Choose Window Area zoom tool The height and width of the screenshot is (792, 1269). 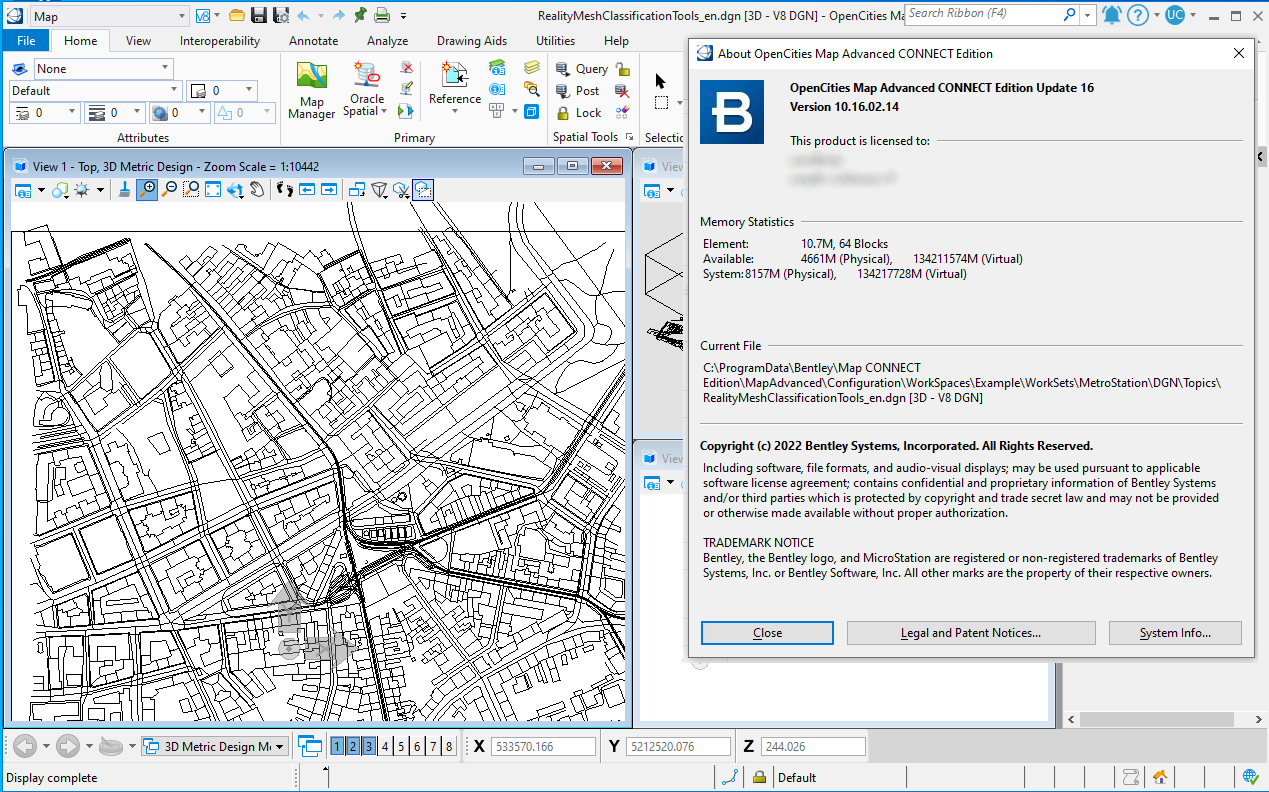coord(191,189)
